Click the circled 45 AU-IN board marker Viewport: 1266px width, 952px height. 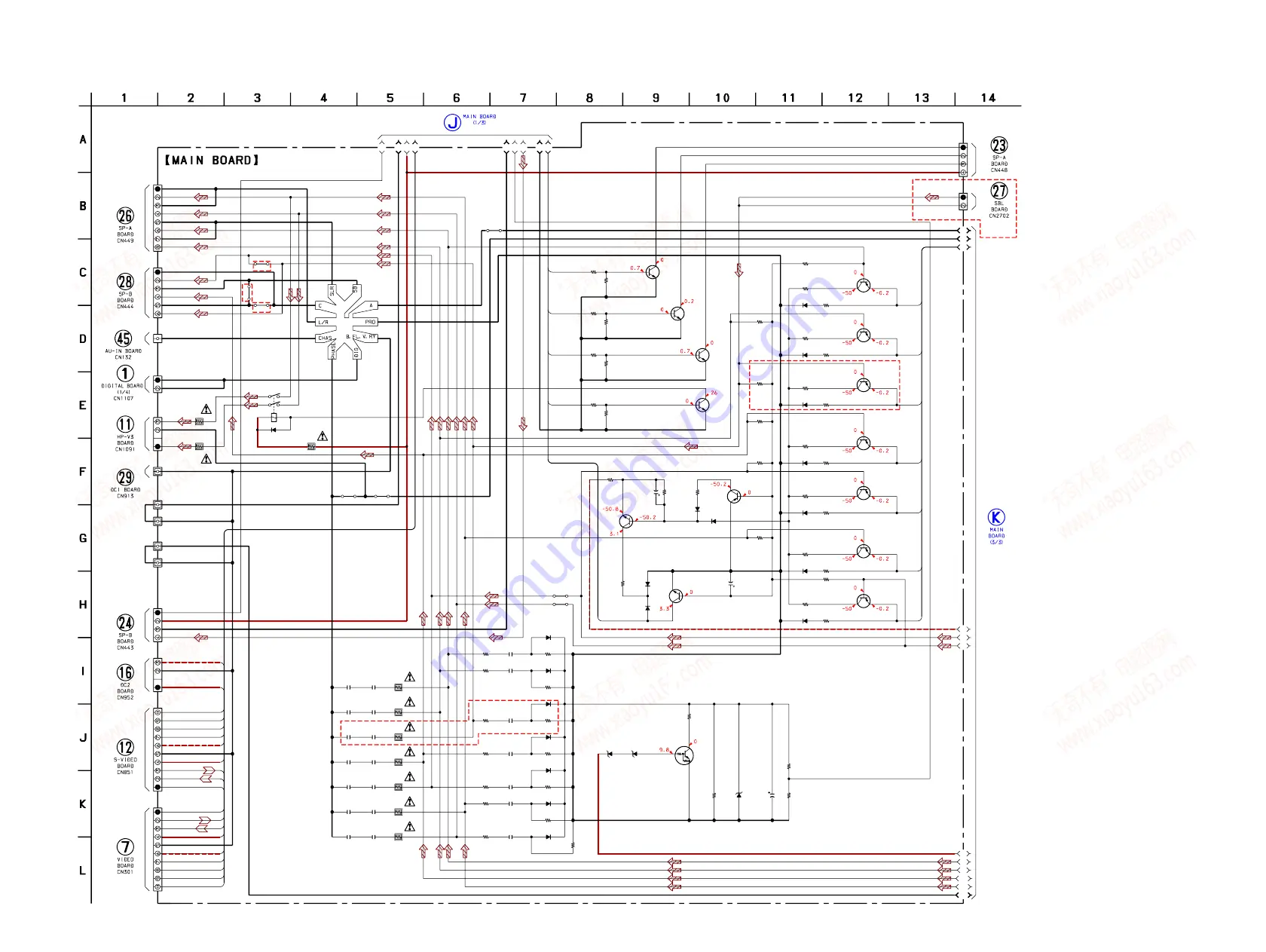(x=124, y=338)
